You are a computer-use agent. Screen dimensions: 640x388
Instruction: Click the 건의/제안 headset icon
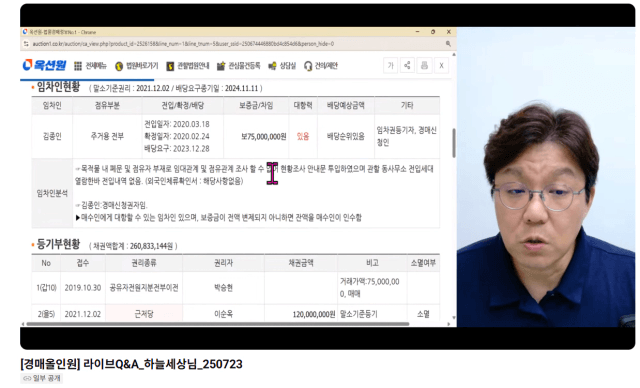pyautogui.click(x=308, y=66)
